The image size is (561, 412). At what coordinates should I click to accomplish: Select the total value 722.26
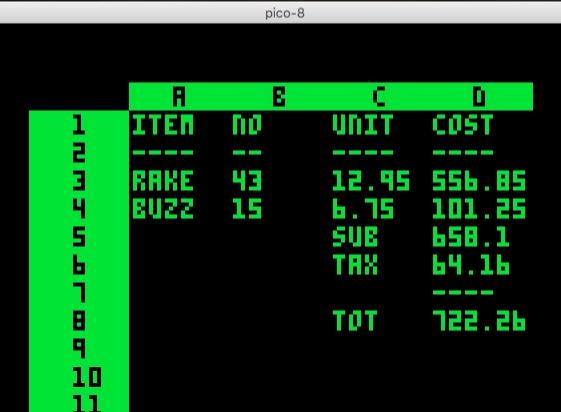tap(479, 320)
